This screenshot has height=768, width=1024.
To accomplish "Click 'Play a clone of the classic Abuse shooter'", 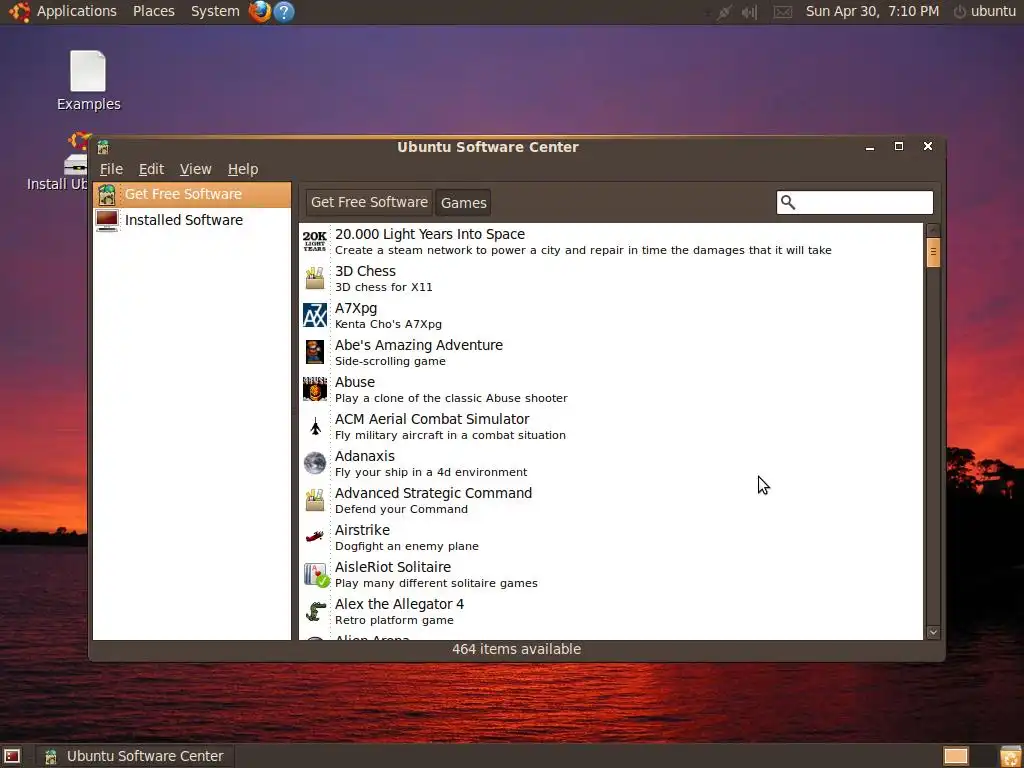I will click(451, 398).
